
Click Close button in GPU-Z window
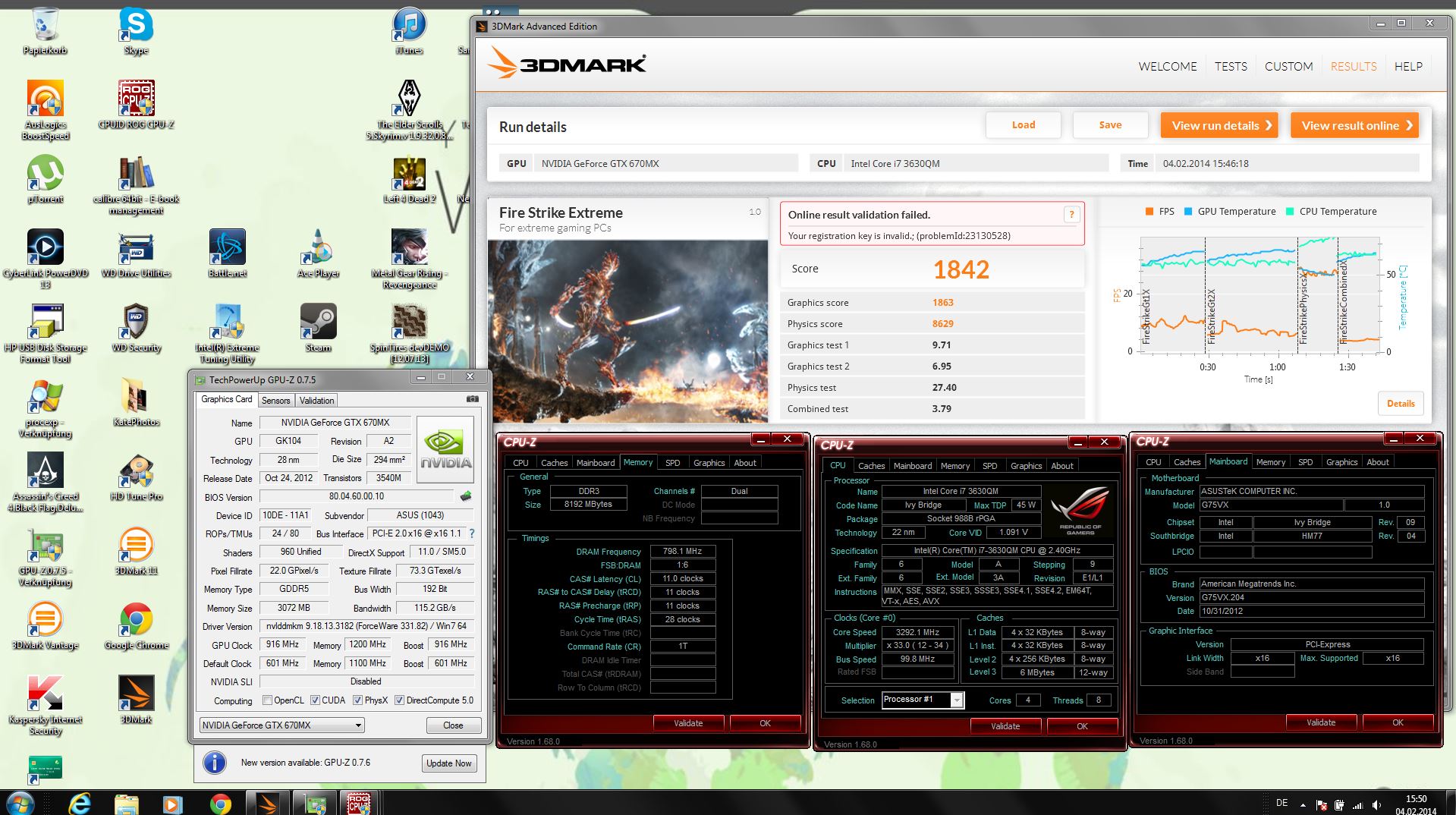pyautogui.click(x=453, y=725)
